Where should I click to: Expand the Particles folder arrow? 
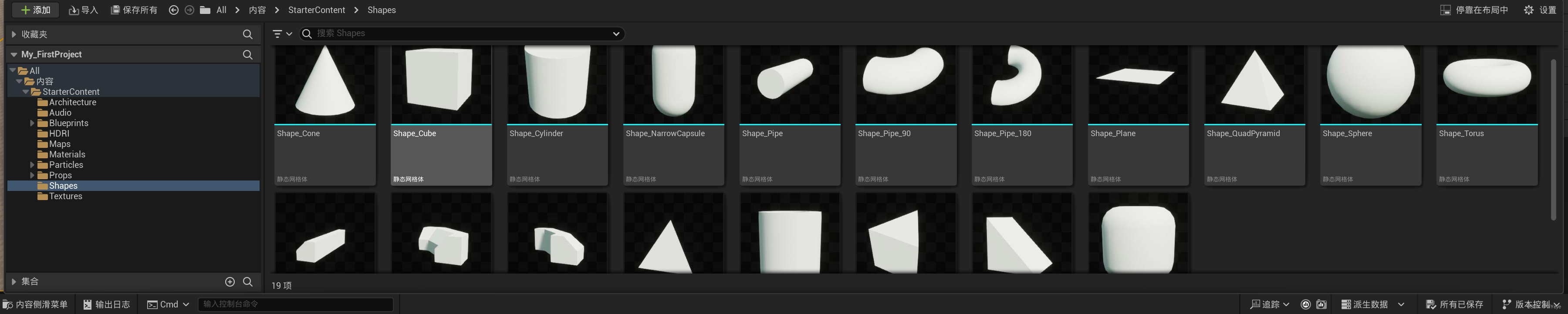(32, 164)
